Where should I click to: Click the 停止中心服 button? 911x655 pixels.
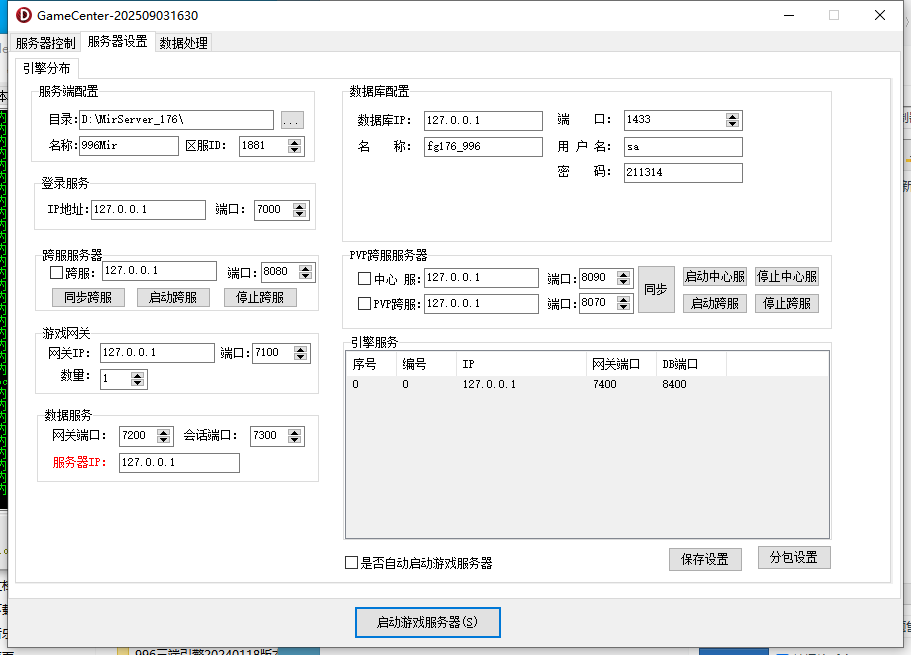787,277
